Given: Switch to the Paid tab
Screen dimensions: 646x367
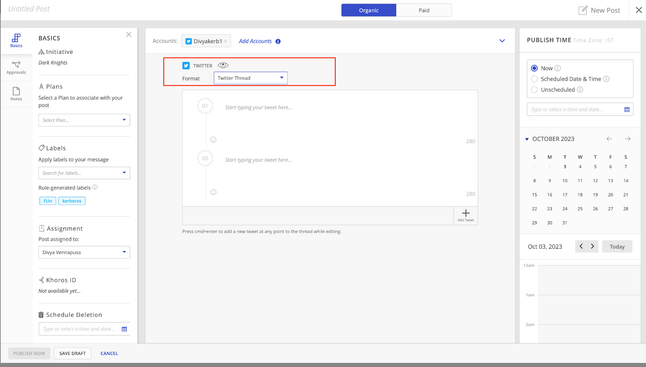Looking at the screenshot, I should [424, 10].
